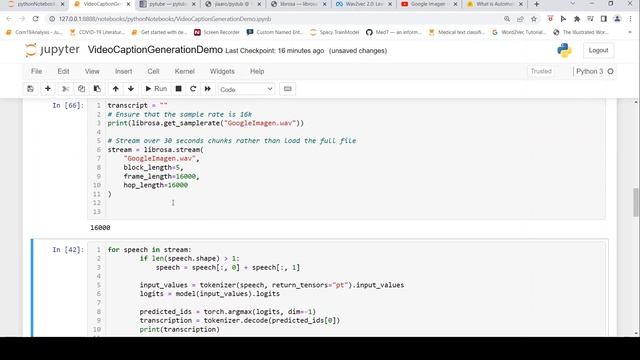Screen dimensions: 640x360
Task: Move selected cell down arrow
Action: click(131, 89)
